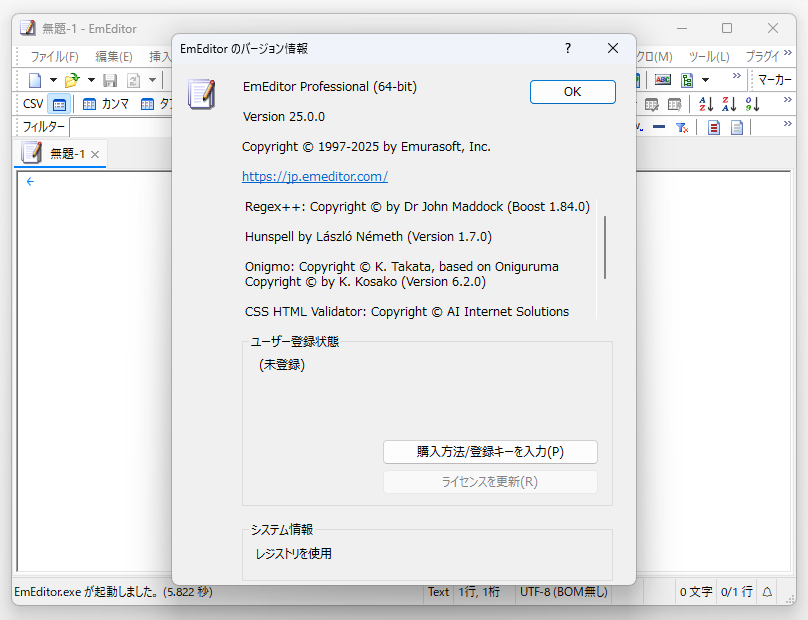The height and width of the screenshot is (620, 808).
Task: Expand the Open file dropdown arrow
Action: pyautogui.click(x=89, y=79)
